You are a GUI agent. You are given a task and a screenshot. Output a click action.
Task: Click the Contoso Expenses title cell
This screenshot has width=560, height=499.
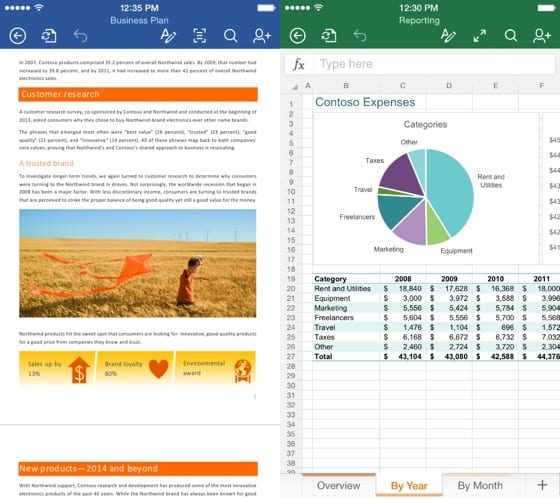pos(365,102)
